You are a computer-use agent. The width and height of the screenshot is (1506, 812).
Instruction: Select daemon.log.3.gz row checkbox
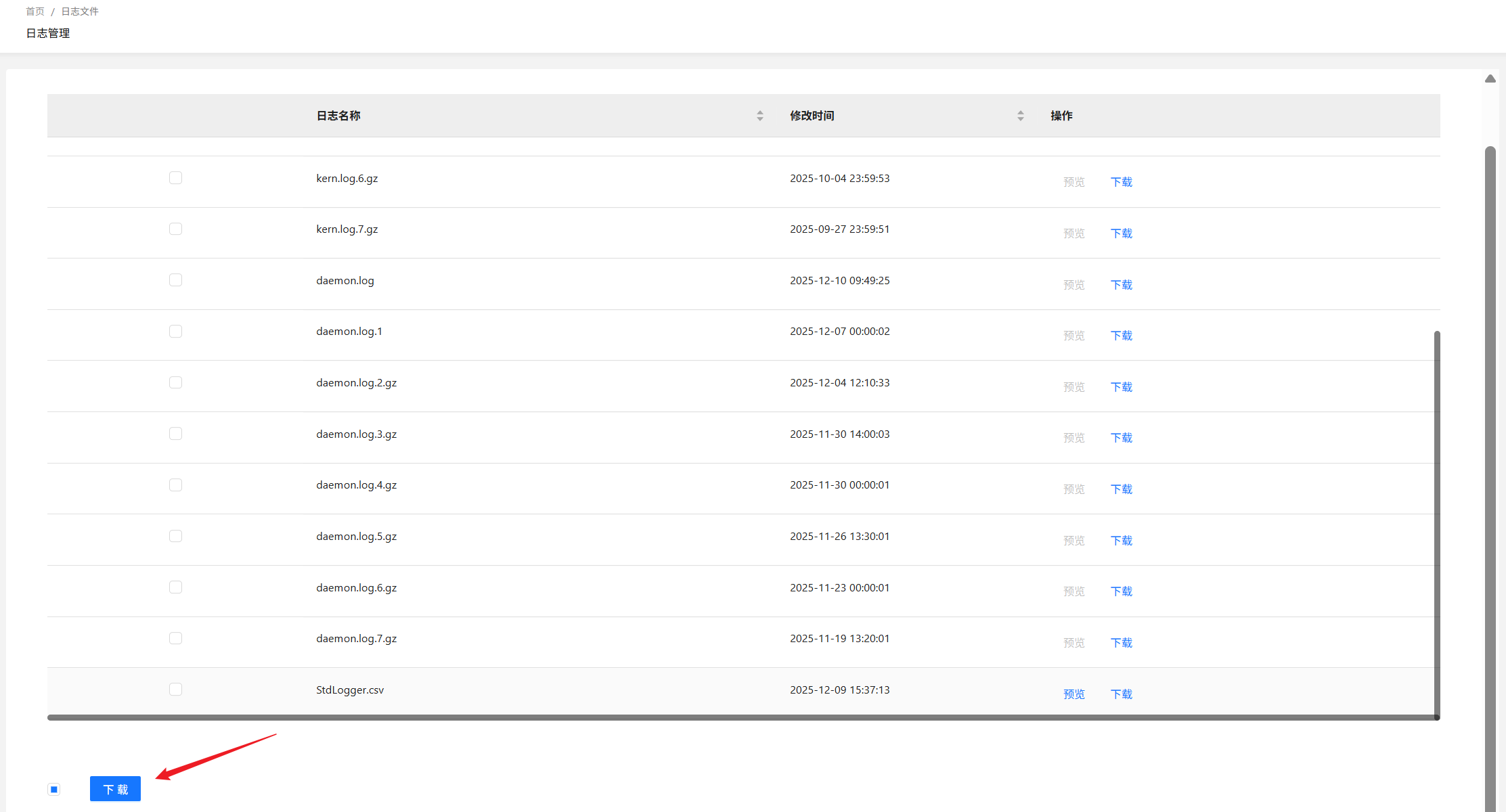click(x=175, y=434)
